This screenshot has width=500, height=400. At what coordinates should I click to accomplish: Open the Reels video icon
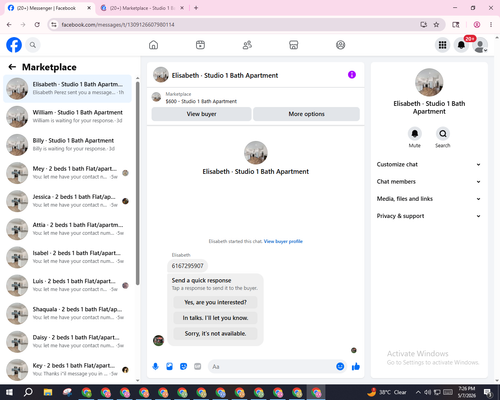point(200,45)
